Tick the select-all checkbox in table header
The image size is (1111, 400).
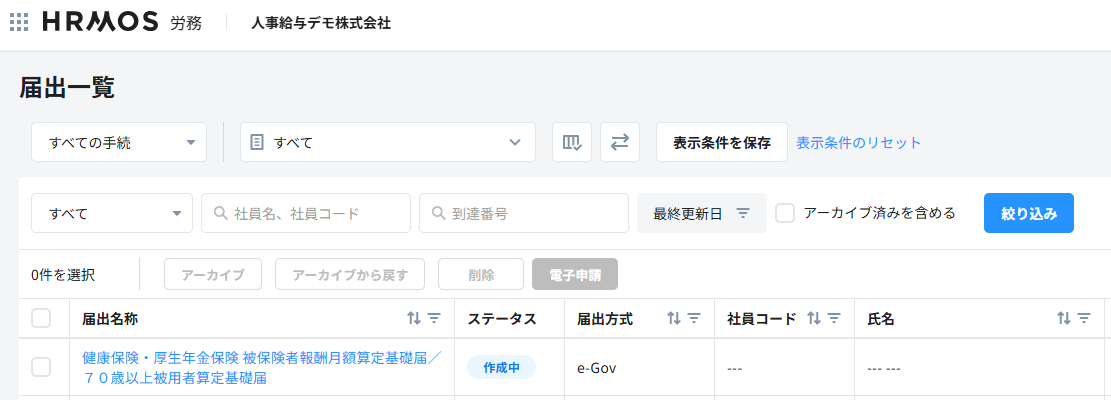(41, 318)
